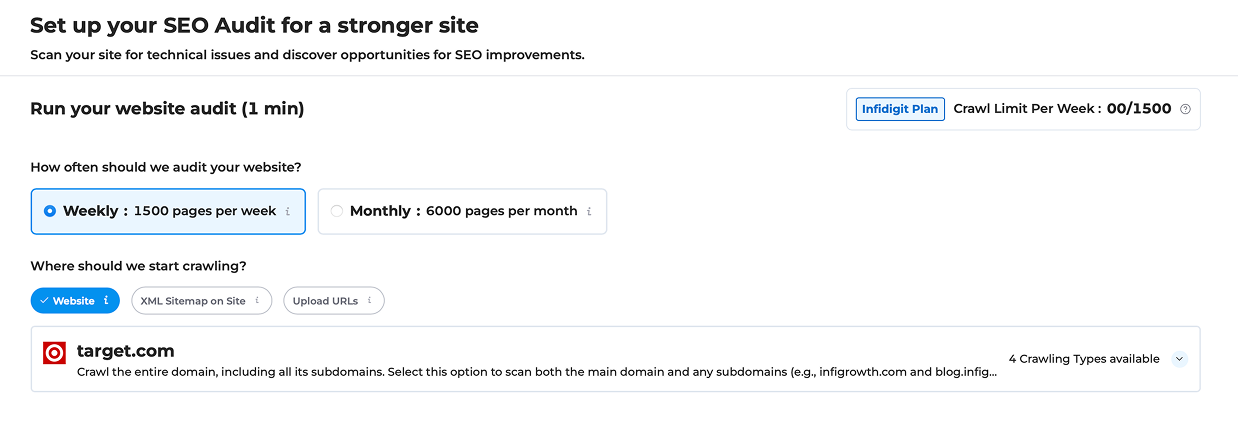Choose the 6000 pages per month label
Viewport: 1238px width, 426px height.
(x=501, y=211)
